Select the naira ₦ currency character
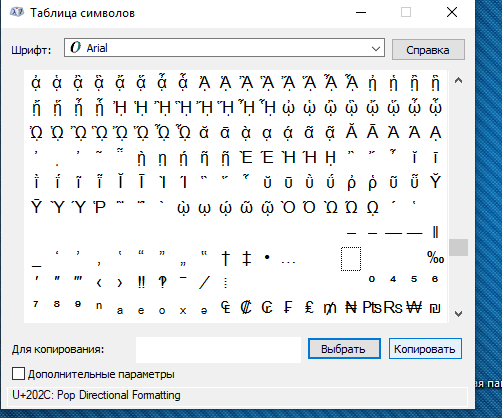This screenshot has height=418, width=502. 351,307
